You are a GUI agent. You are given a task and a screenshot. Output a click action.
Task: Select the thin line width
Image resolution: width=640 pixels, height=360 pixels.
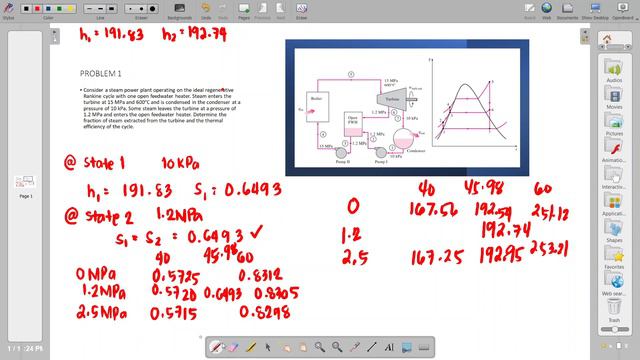[89, 8]
